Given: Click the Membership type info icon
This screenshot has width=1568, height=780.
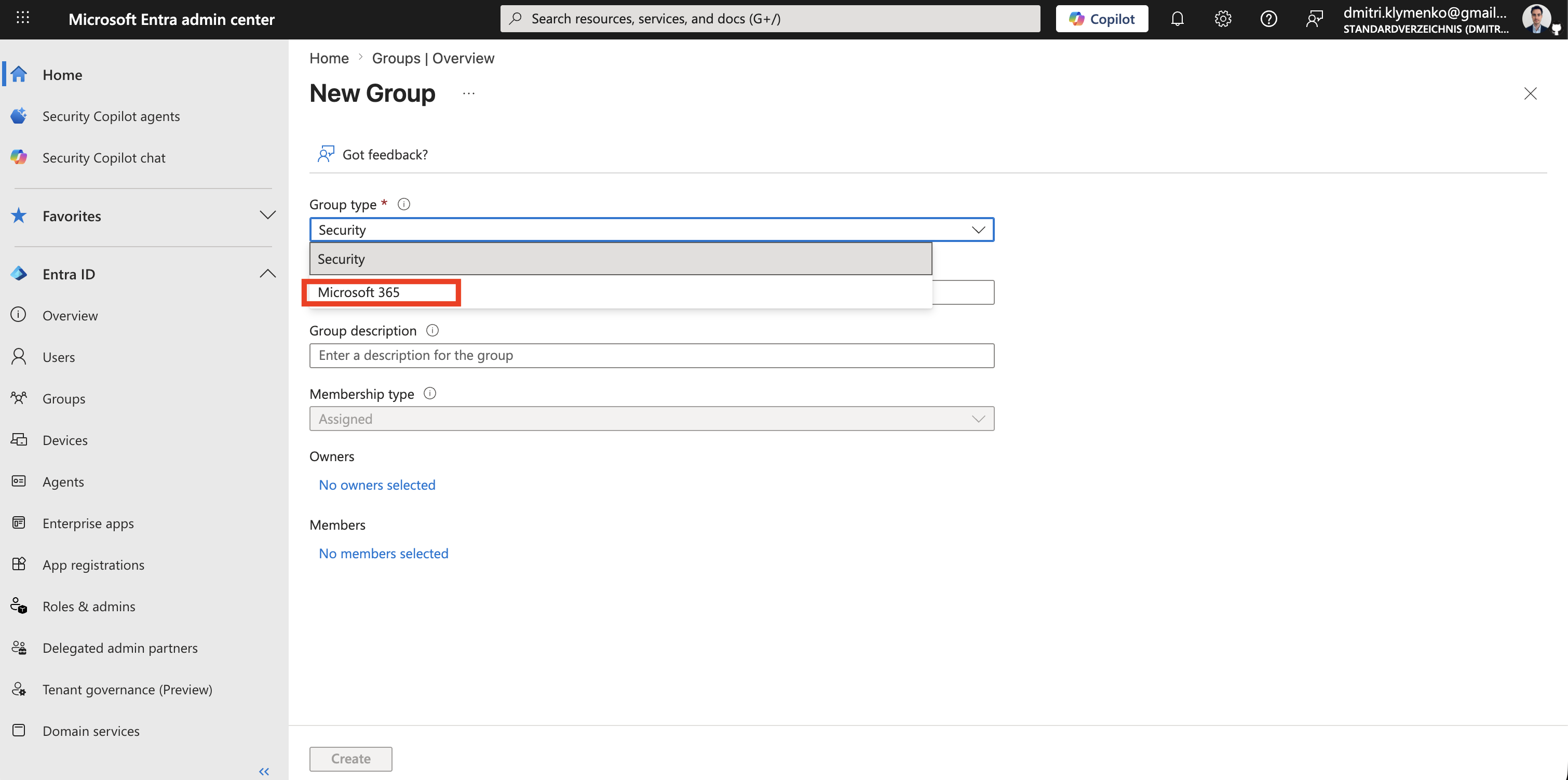Looking at the screenshot, I should coord(430,393).
